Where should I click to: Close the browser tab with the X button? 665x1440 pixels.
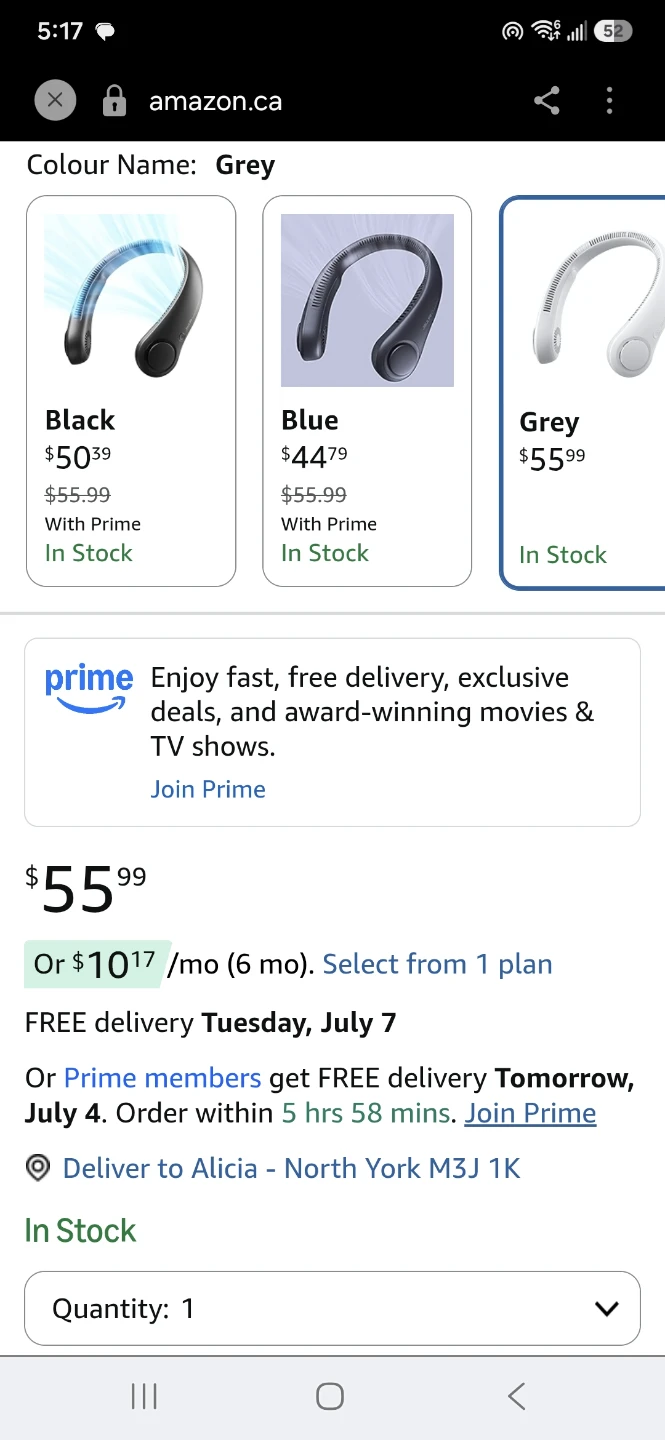(55, 100)
